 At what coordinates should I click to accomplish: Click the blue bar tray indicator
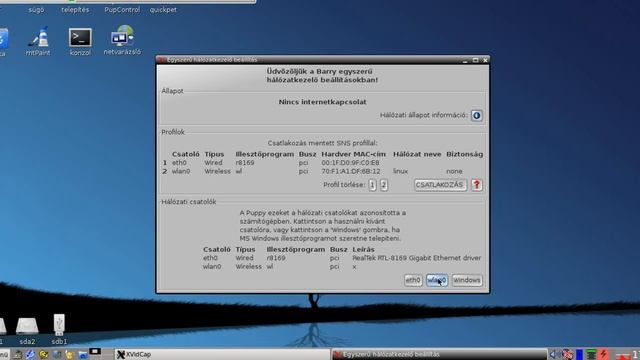(579, 354)
